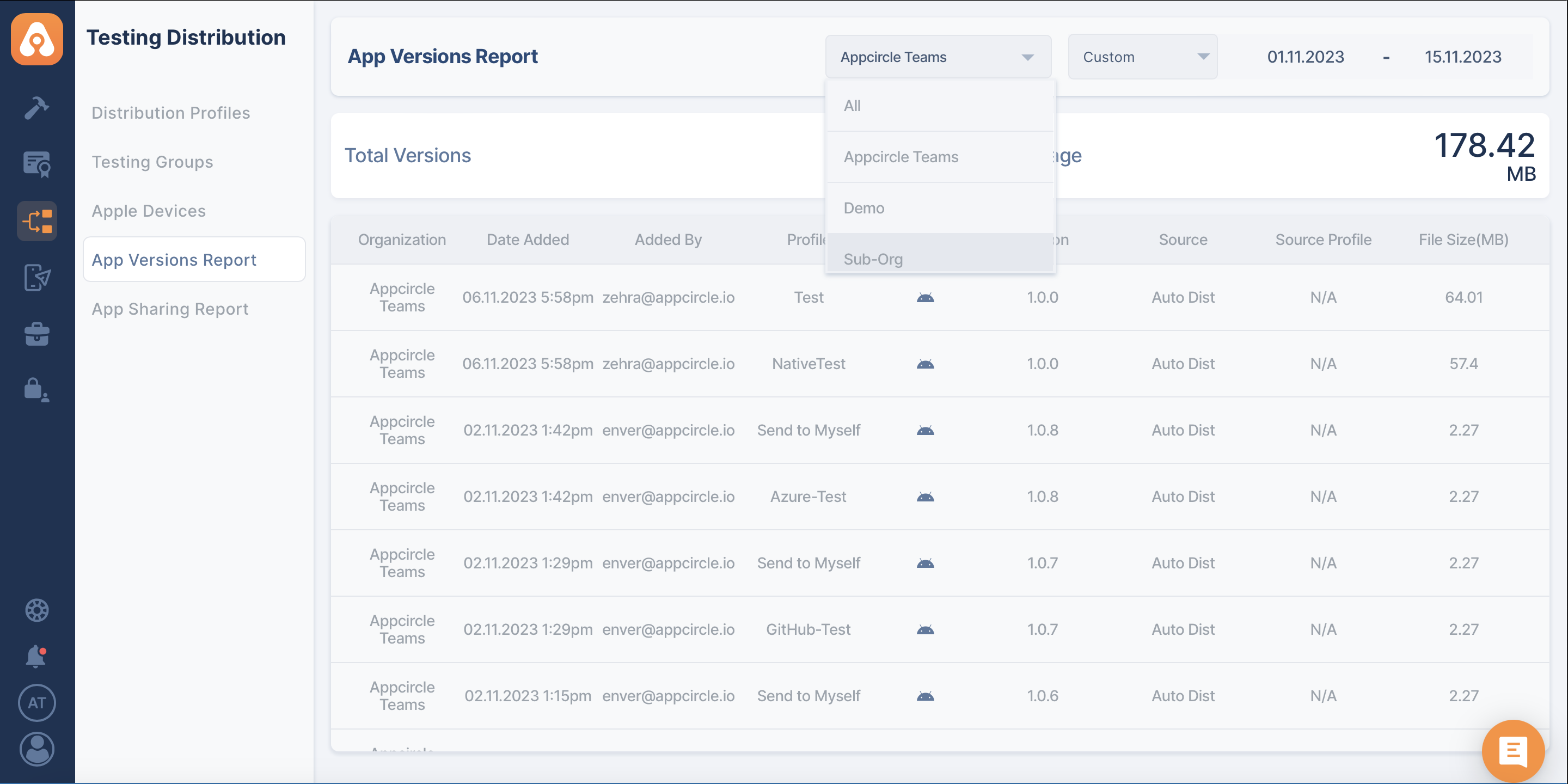Screen dimensions: 1568x784
Task: Click the AT organization avatar
Action: click(x=37, y=703)
